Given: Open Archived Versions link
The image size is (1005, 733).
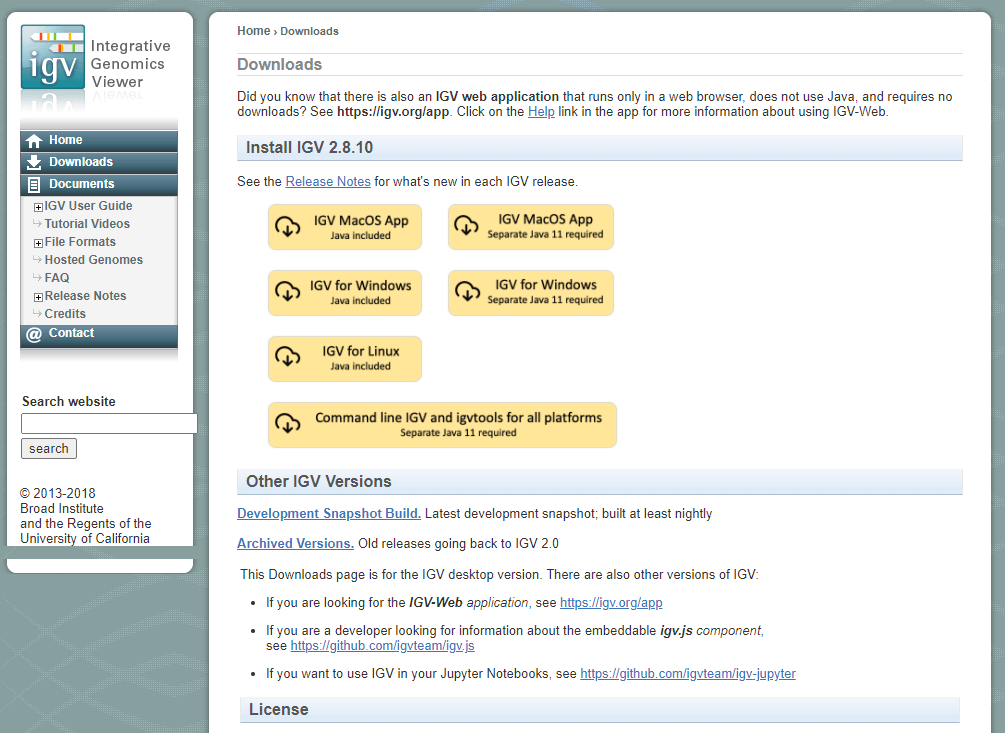Looking at the screenshot, I should coord(295,543).
